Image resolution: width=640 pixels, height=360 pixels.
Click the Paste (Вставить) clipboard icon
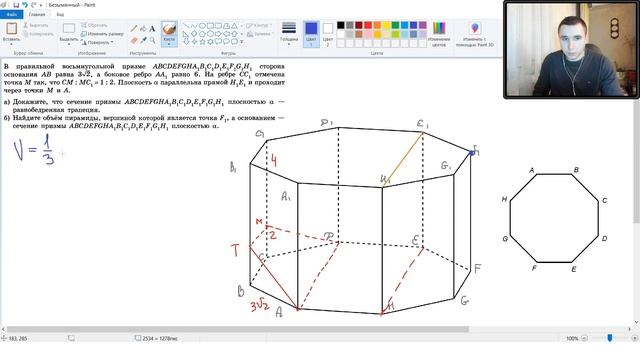(11, 29)
